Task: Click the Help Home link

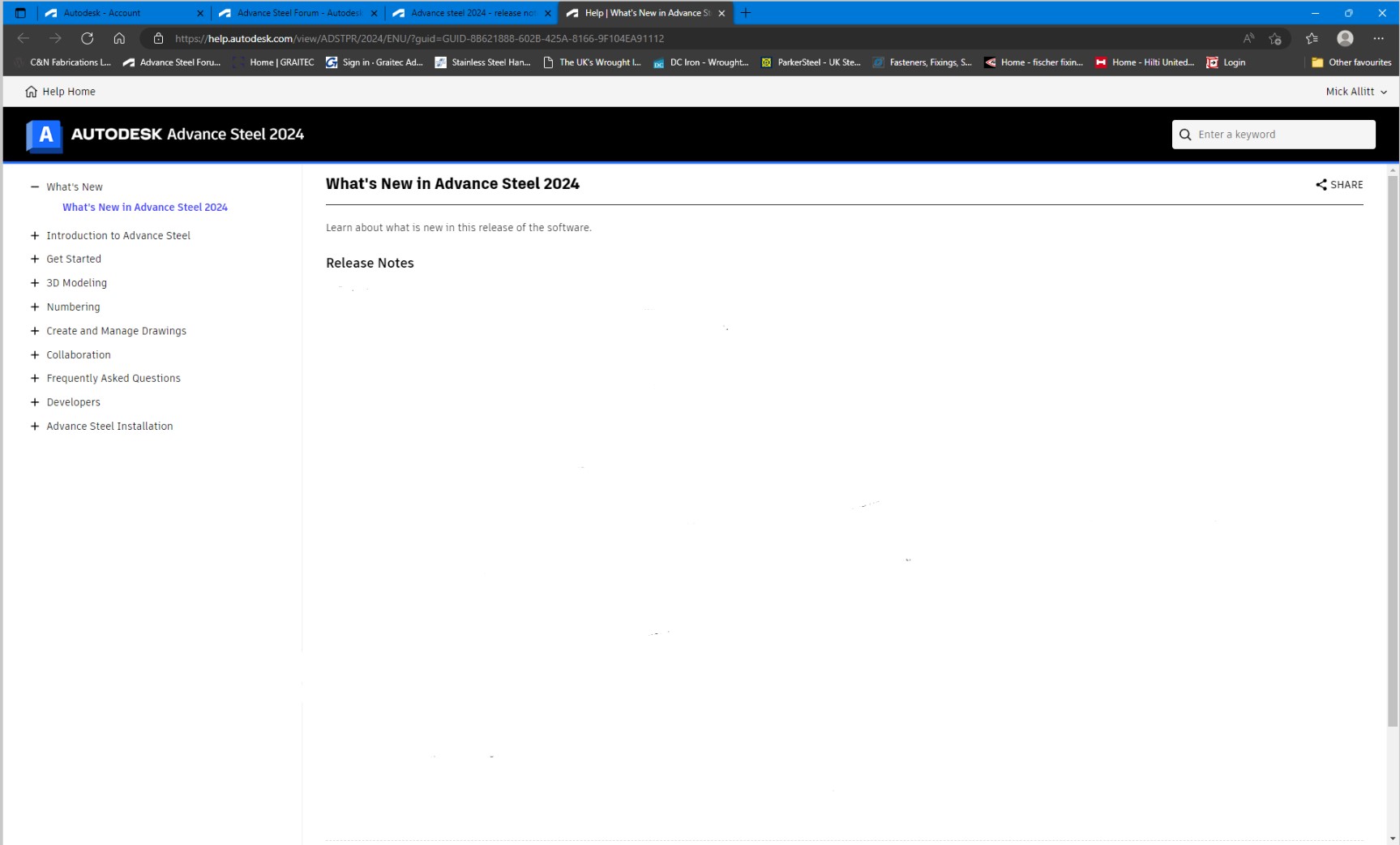Action: click(x=69, y=92)
